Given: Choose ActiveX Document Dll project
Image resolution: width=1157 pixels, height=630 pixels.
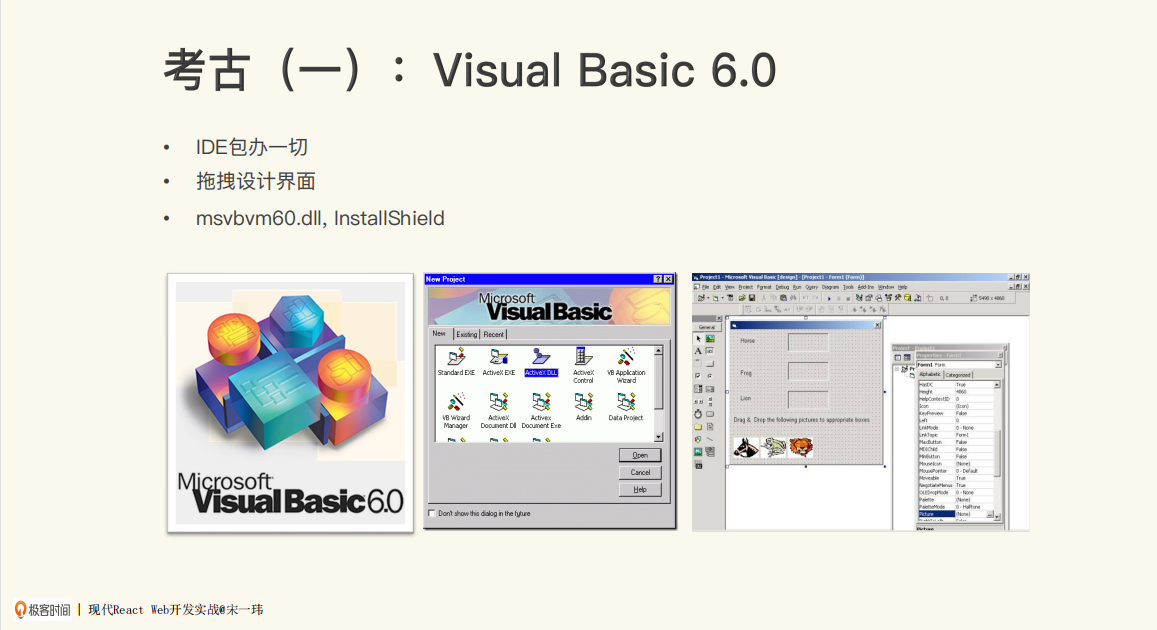Looking at the screenshot, I should pyautogui.click(x=499, y=410).
